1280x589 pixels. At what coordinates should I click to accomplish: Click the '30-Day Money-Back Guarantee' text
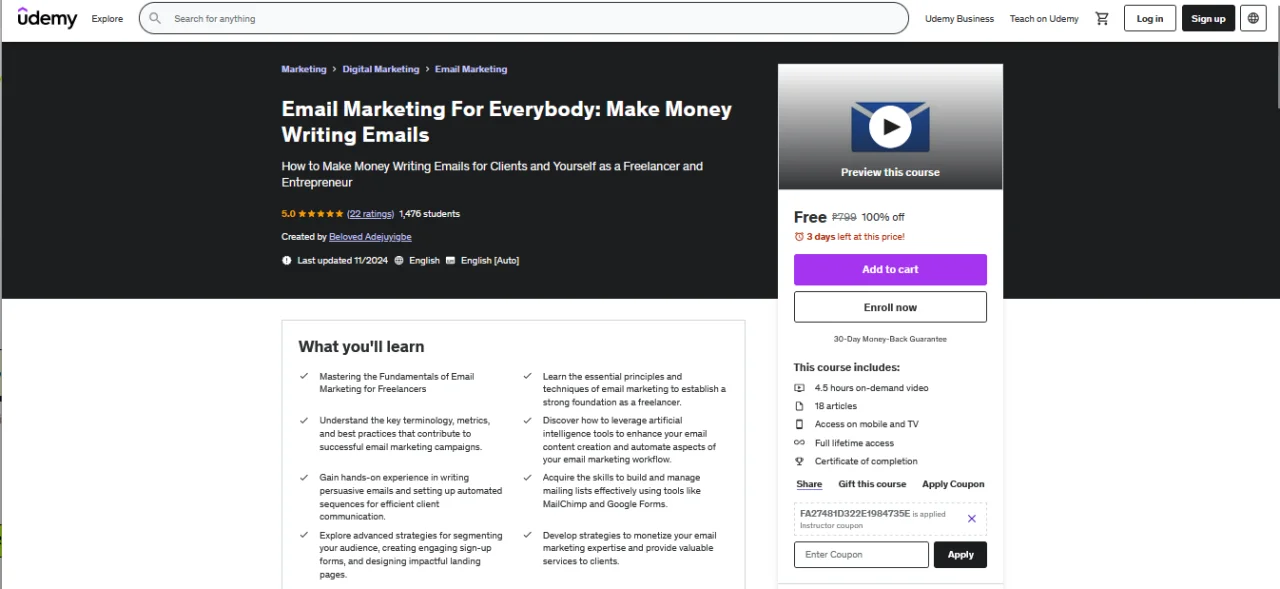point(890,339)
